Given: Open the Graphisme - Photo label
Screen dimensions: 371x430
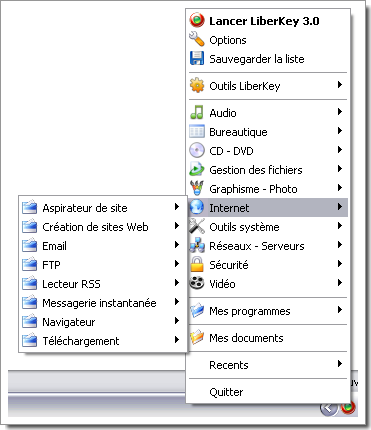Looking at the screenshot, I should click(x=253, y=189).
